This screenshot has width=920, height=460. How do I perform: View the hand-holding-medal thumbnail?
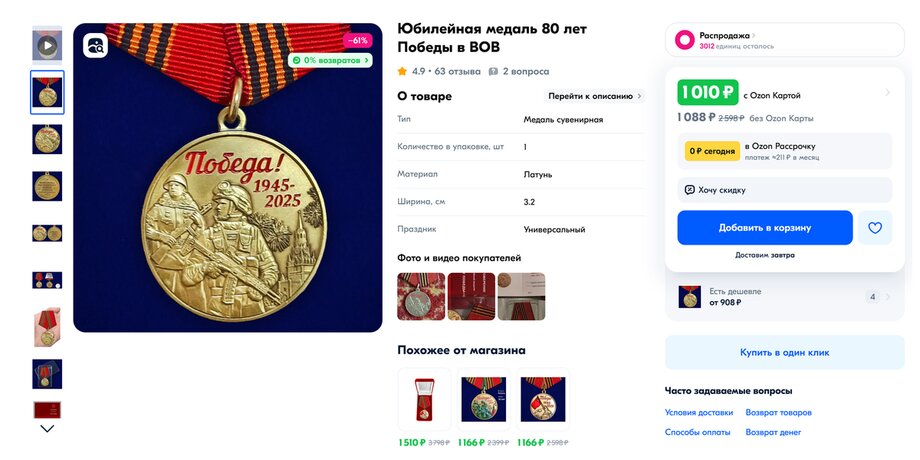(47, 326)
